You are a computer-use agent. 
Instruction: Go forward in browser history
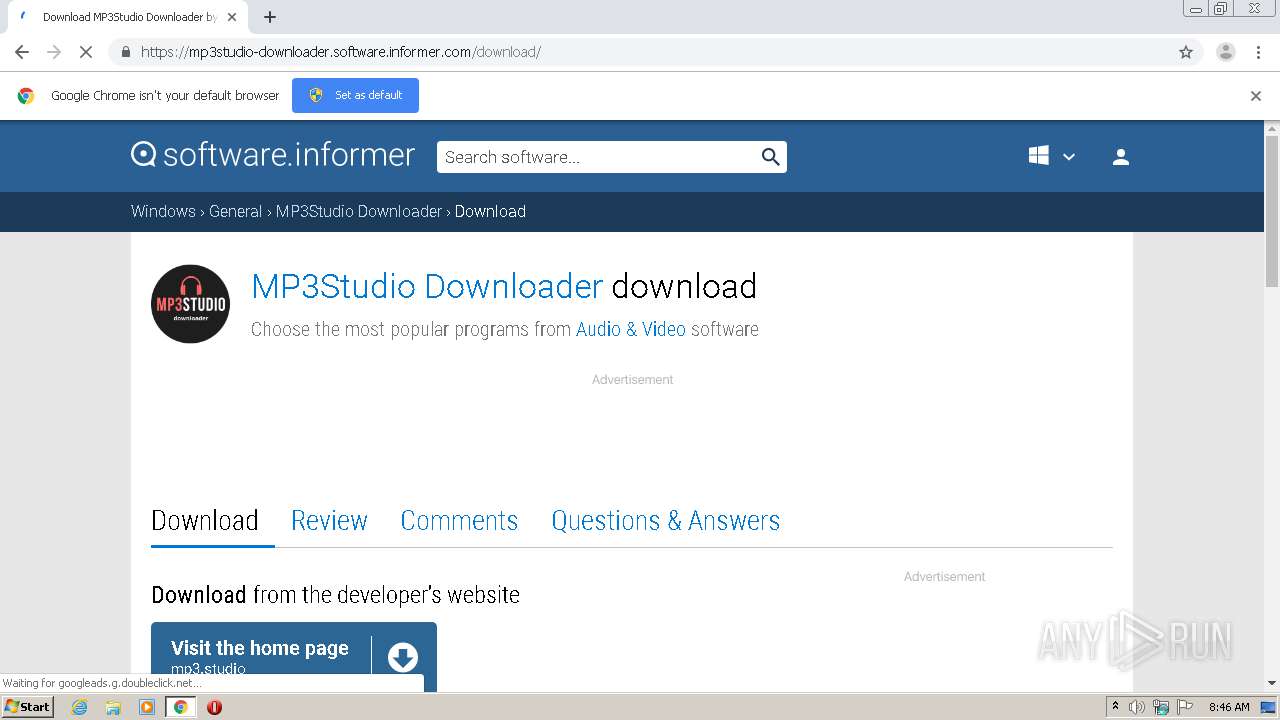coord(54,52)
